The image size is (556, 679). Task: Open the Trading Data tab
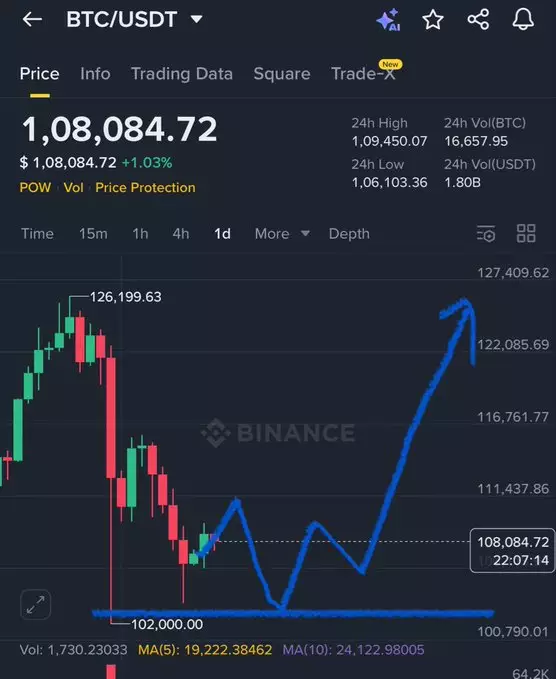(182, 74)
